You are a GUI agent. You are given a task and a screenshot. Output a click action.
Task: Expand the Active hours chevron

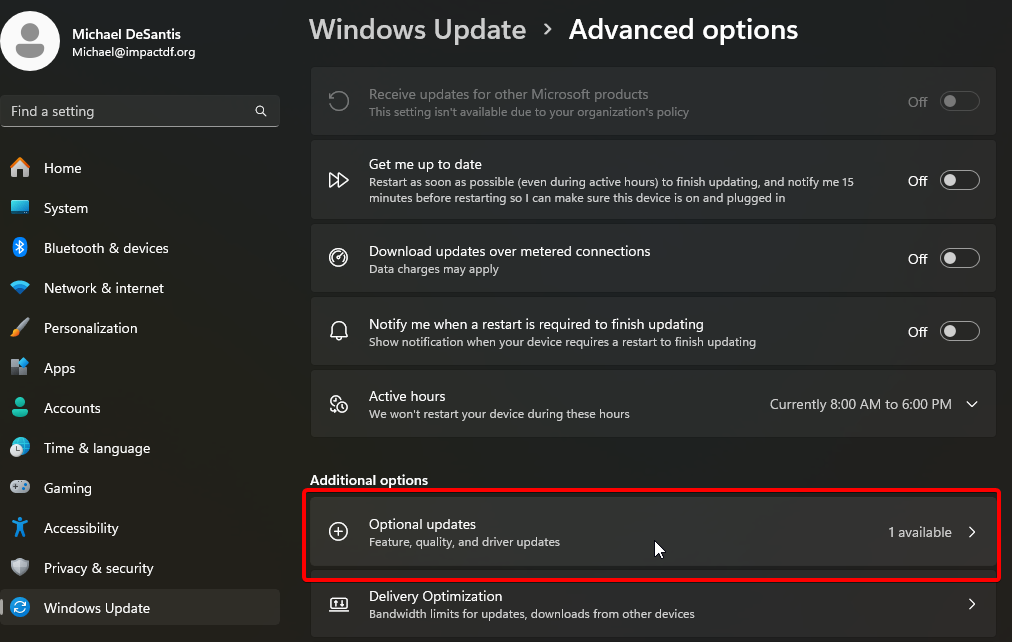coord(971,404)
